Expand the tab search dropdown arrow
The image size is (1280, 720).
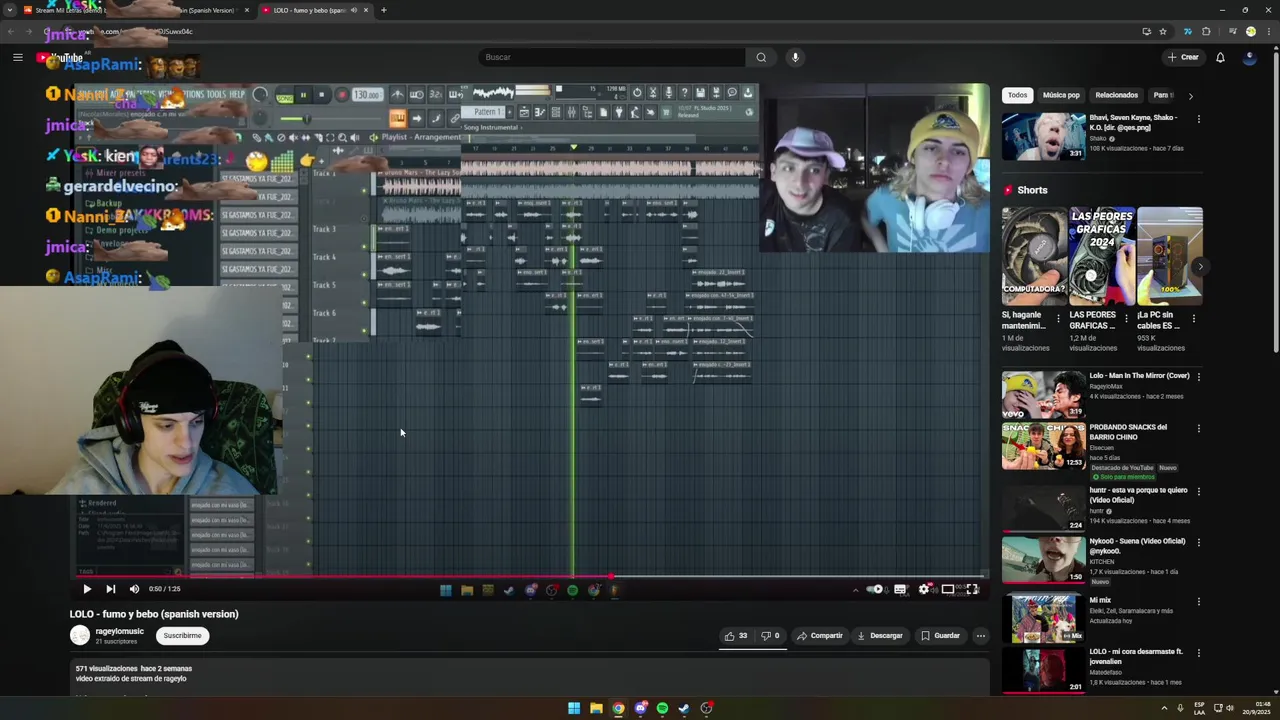[9, 10]
